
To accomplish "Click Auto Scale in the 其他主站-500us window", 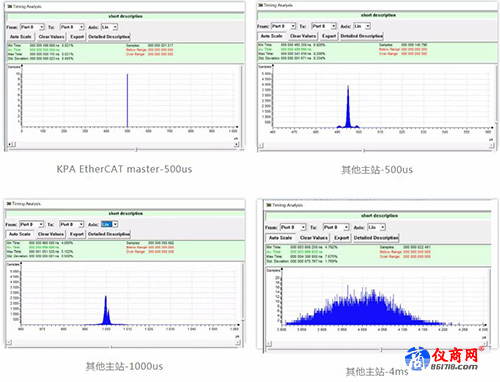I will click(x=271, y=36).
